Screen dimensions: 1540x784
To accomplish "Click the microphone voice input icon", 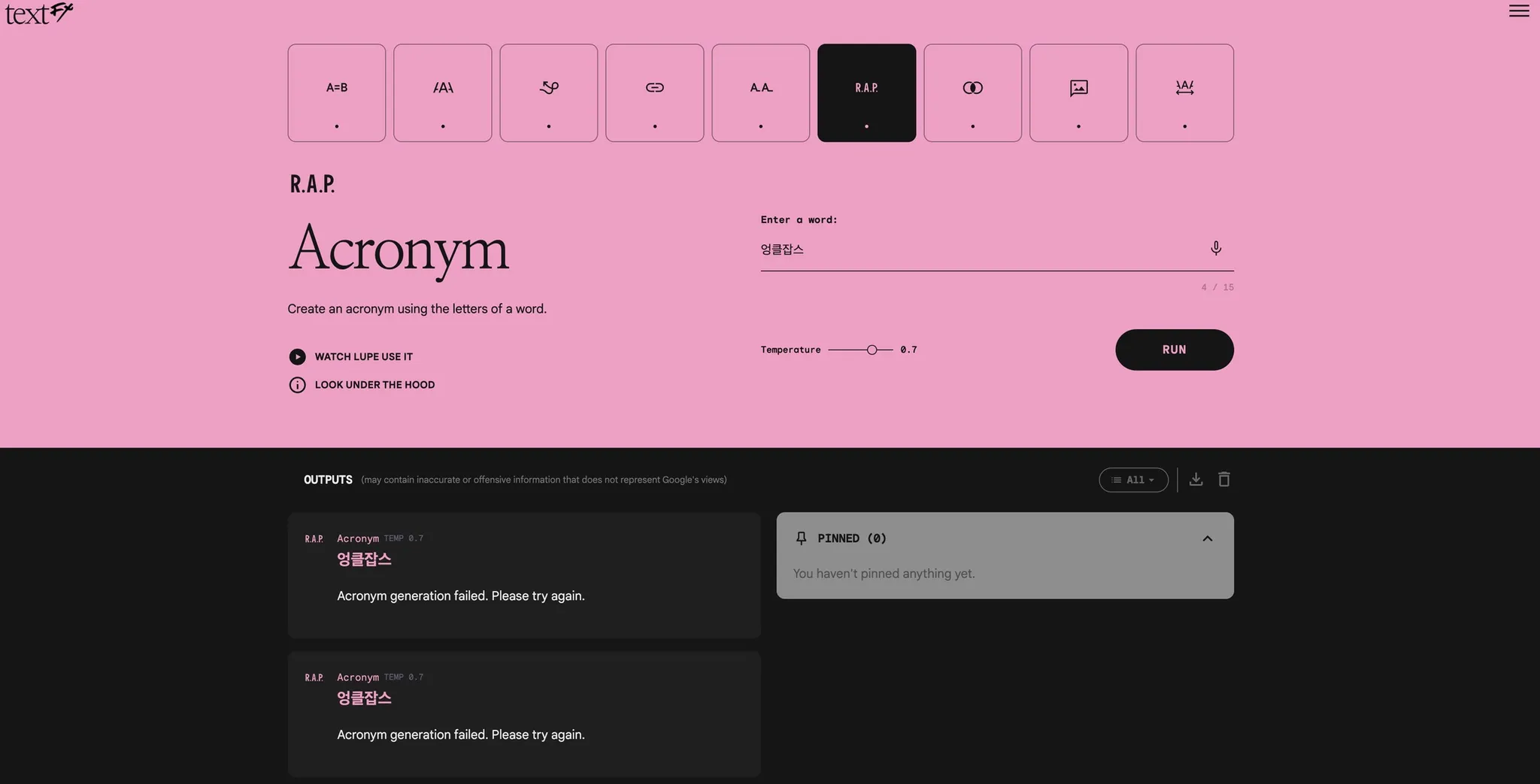I will pyautogui.click(x=1215, y=248).
